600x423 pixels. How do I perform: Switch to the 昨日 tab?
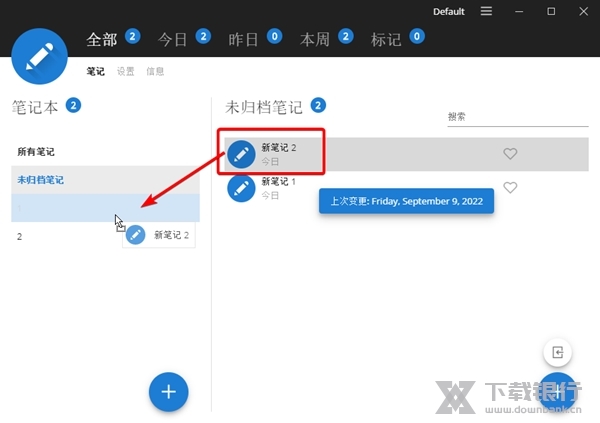244,39
